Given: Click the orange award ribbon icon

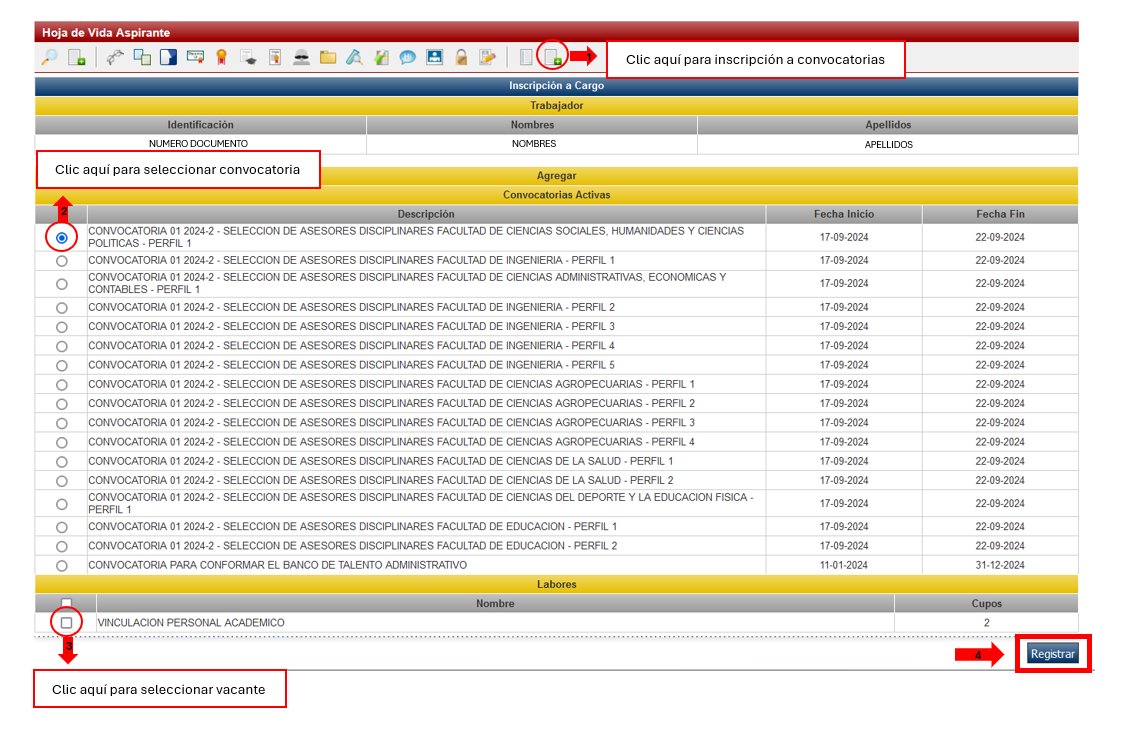Looking at the screenshot, I should (x=222, y=57).
